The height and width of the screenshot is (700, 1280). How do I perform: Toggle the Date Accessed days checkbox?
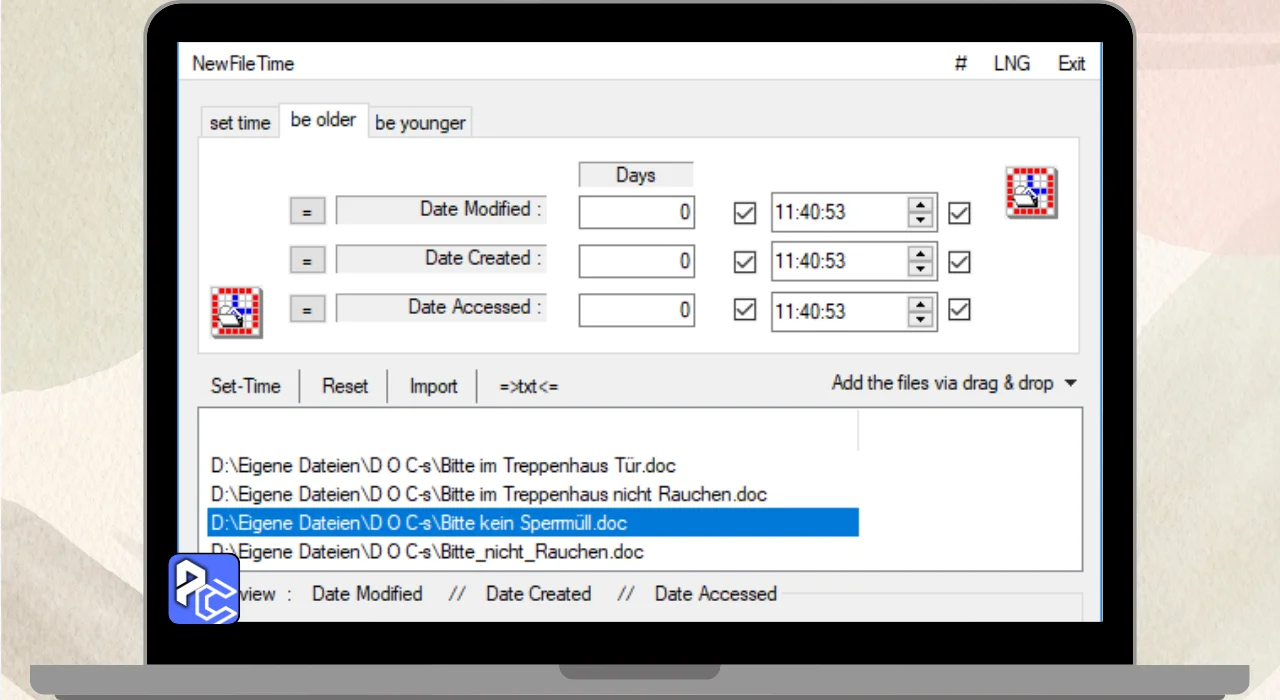[x=744, y=310]
